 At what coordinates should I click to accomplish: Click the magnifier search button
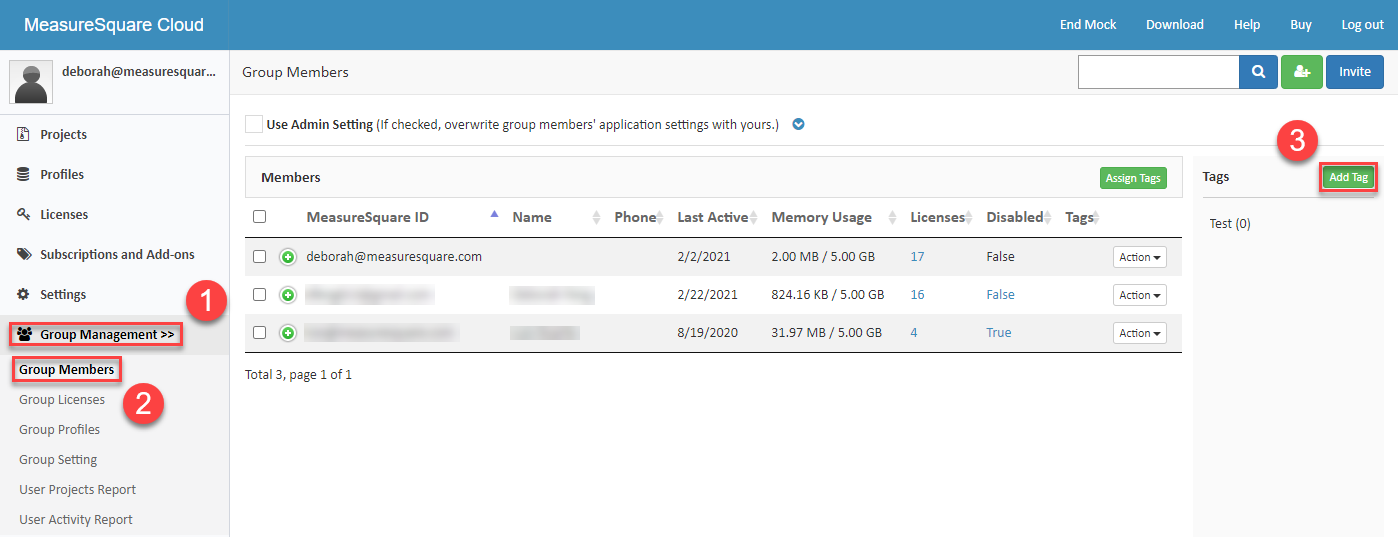tap(1259, 72)
